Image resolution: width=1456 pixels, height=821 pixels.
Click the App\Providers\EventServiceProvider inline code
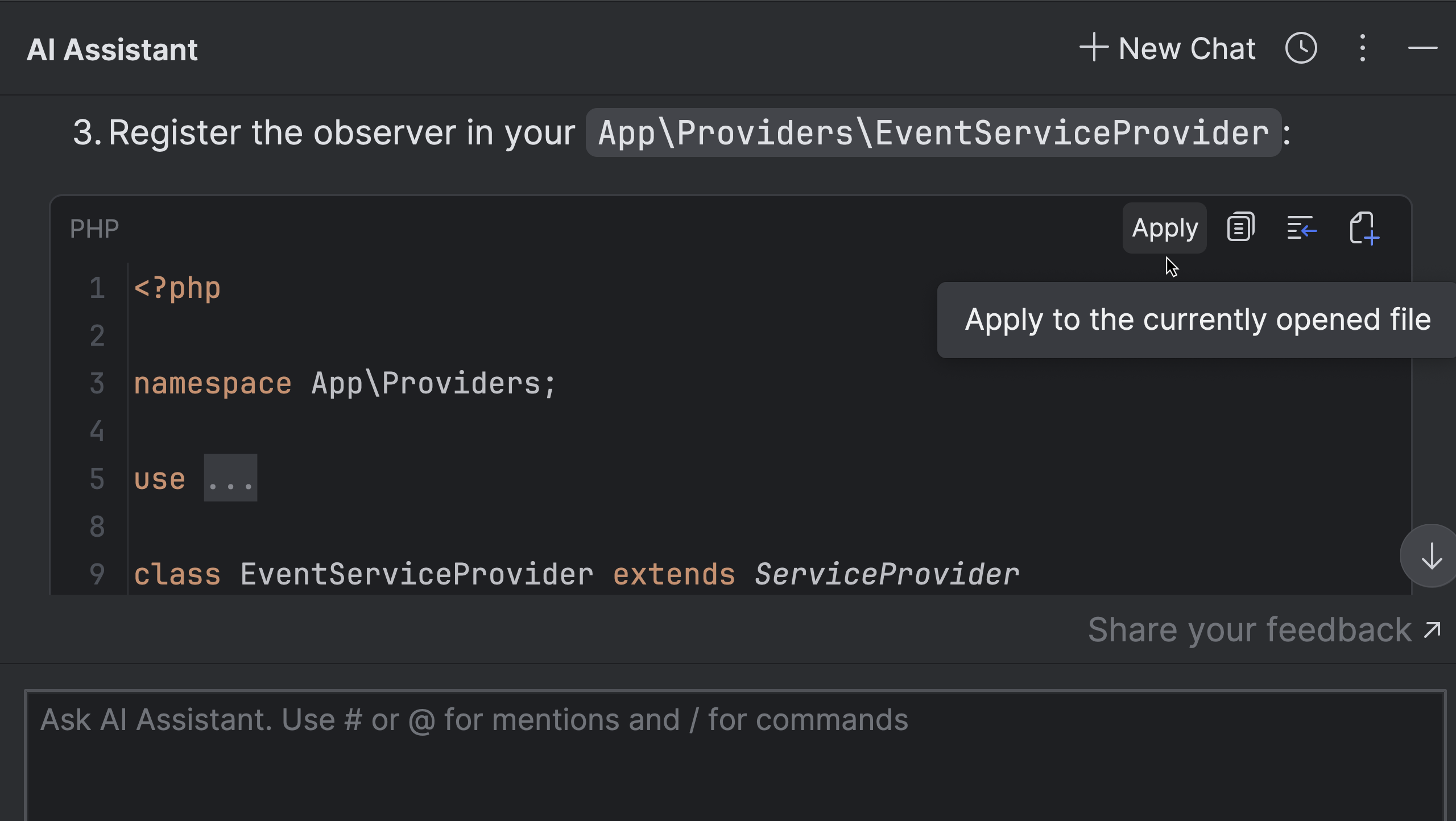(x=933, y=133)
